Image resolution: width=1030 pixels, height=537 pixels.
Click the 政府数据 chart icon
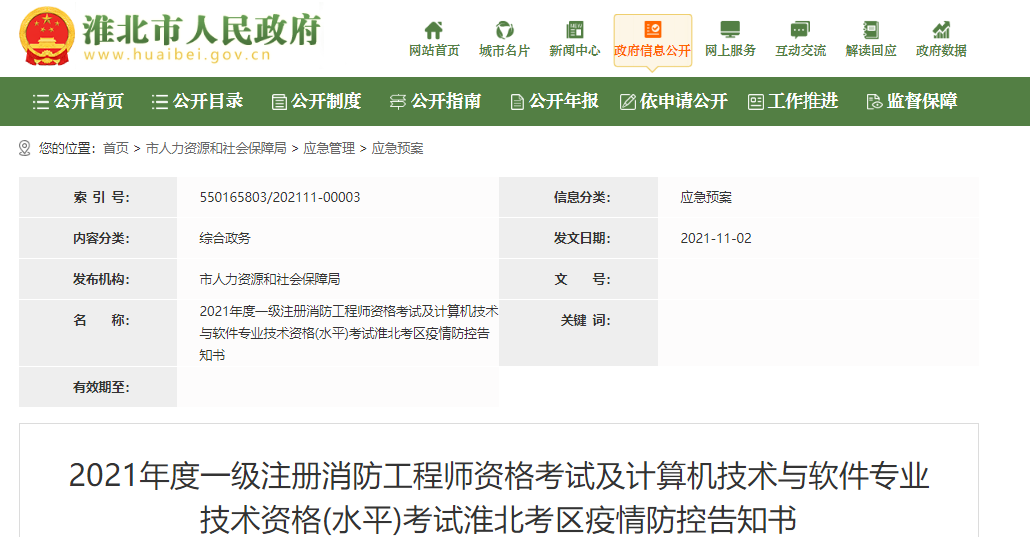941,30
